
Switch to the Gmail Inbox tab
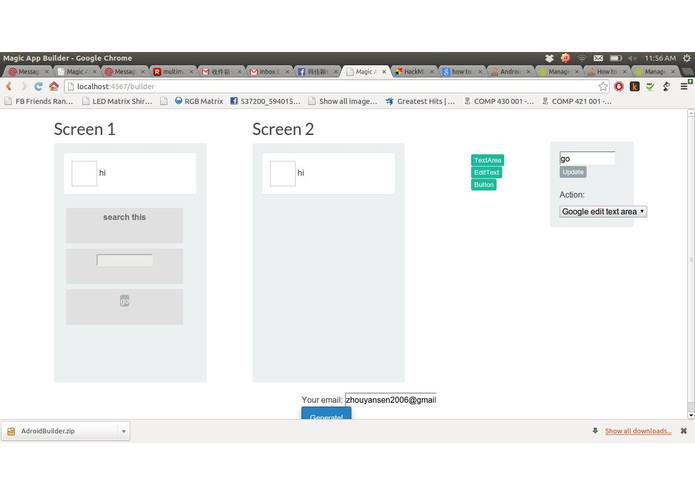[x=268, y=71]
